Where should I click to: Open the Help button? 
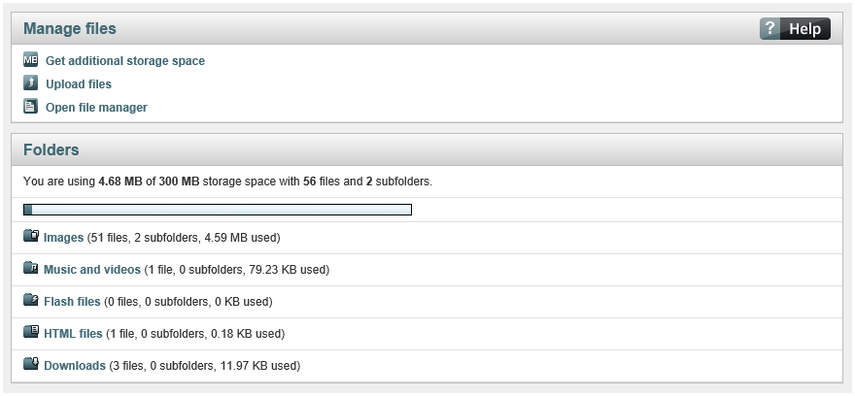(795, 28)
